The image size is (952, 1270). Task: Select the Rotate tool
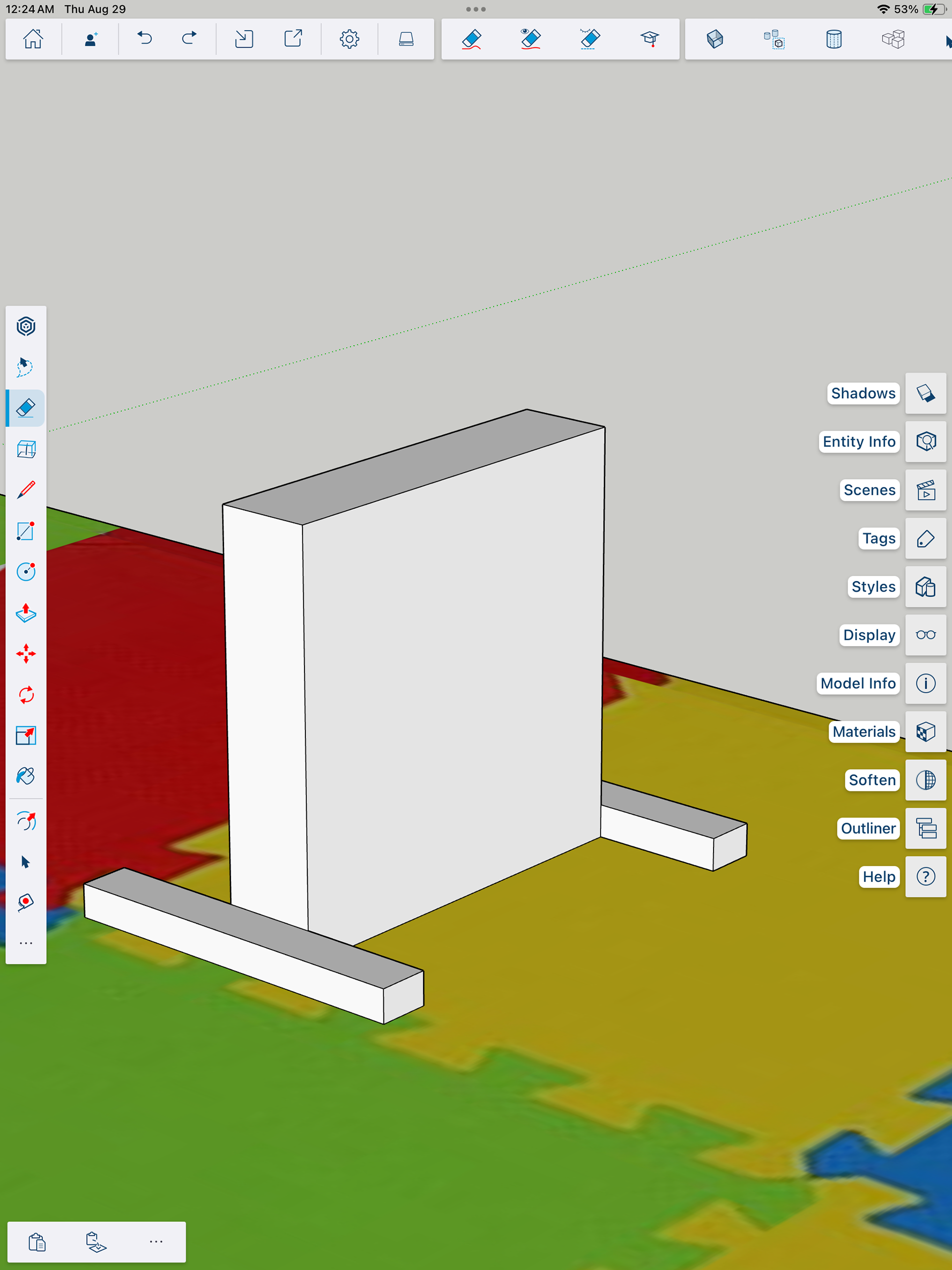(26, 695)
